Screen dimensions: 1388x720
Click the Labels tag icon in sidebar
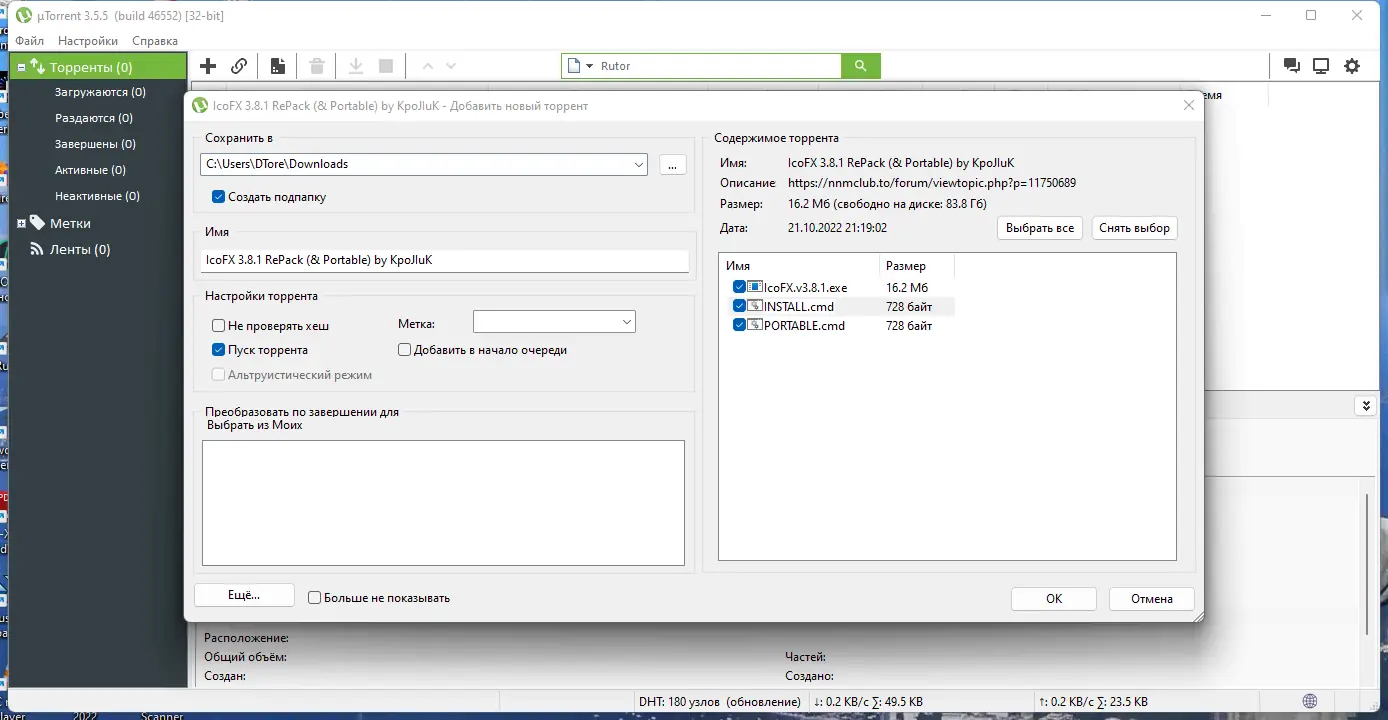point(38,223)
